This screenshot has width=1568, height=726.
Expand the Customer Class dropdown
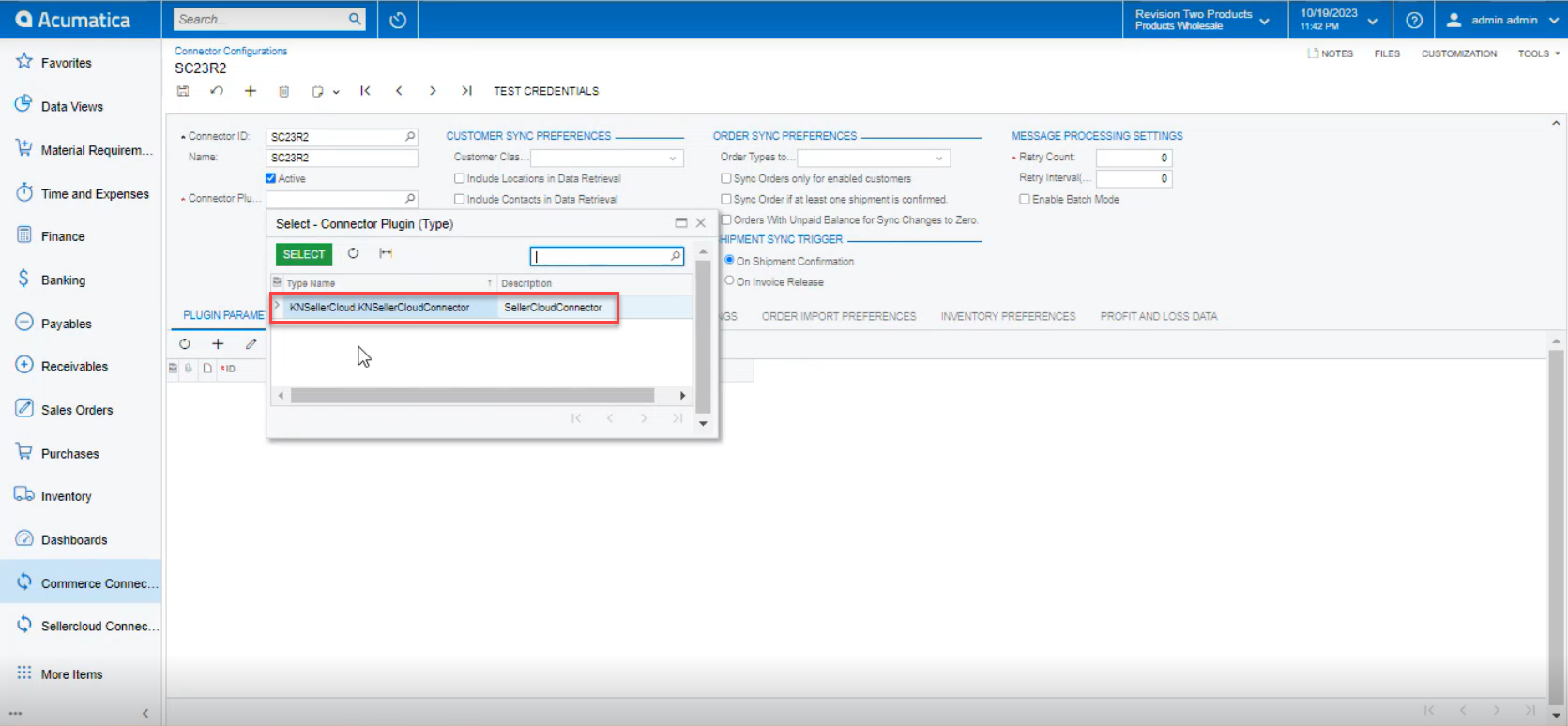point(673,159)
